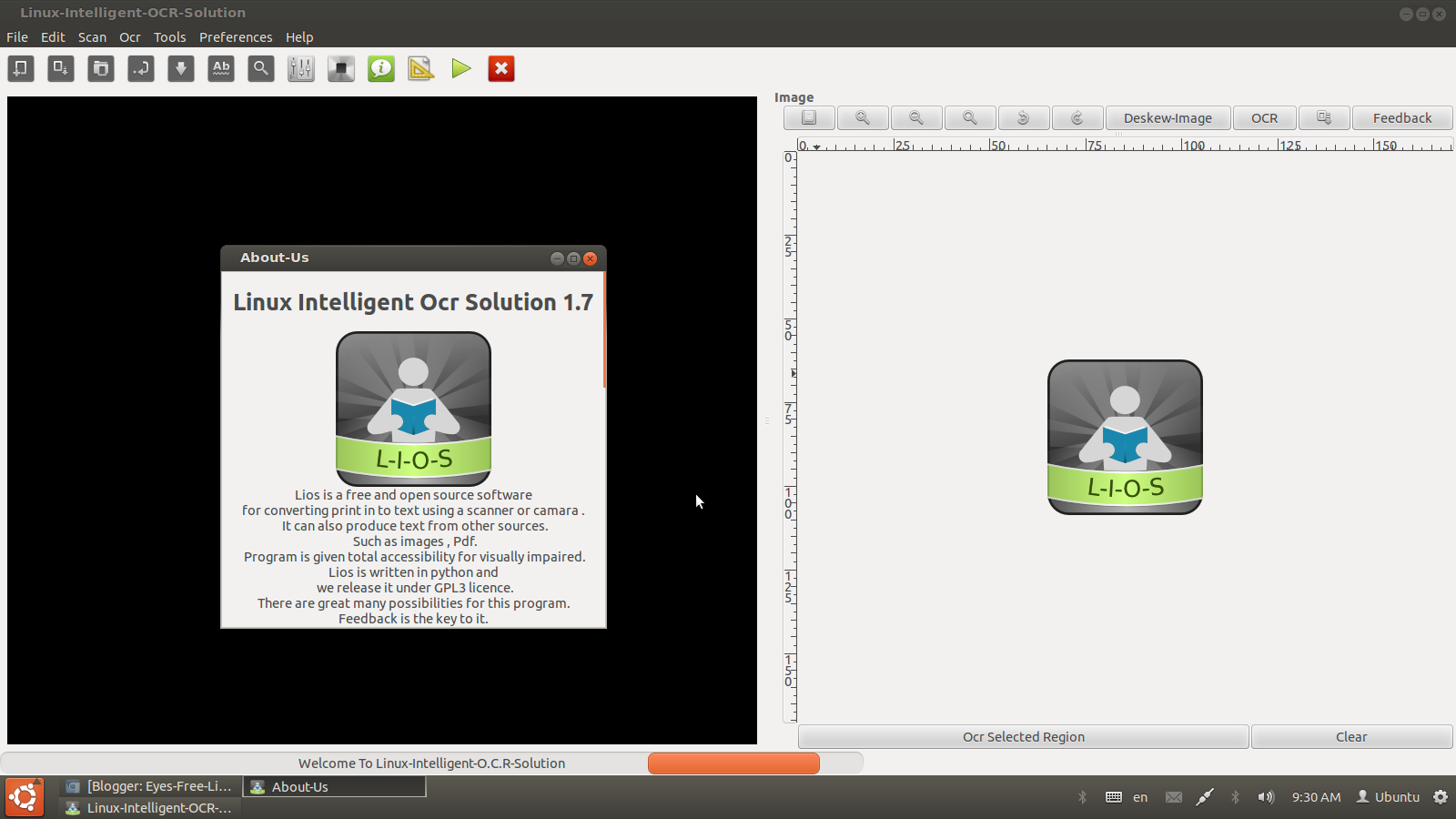Select the first scan toolbar icon
Image resolution: width=1456 pixels, height=819 pixels.
click(x=20, y=68)
